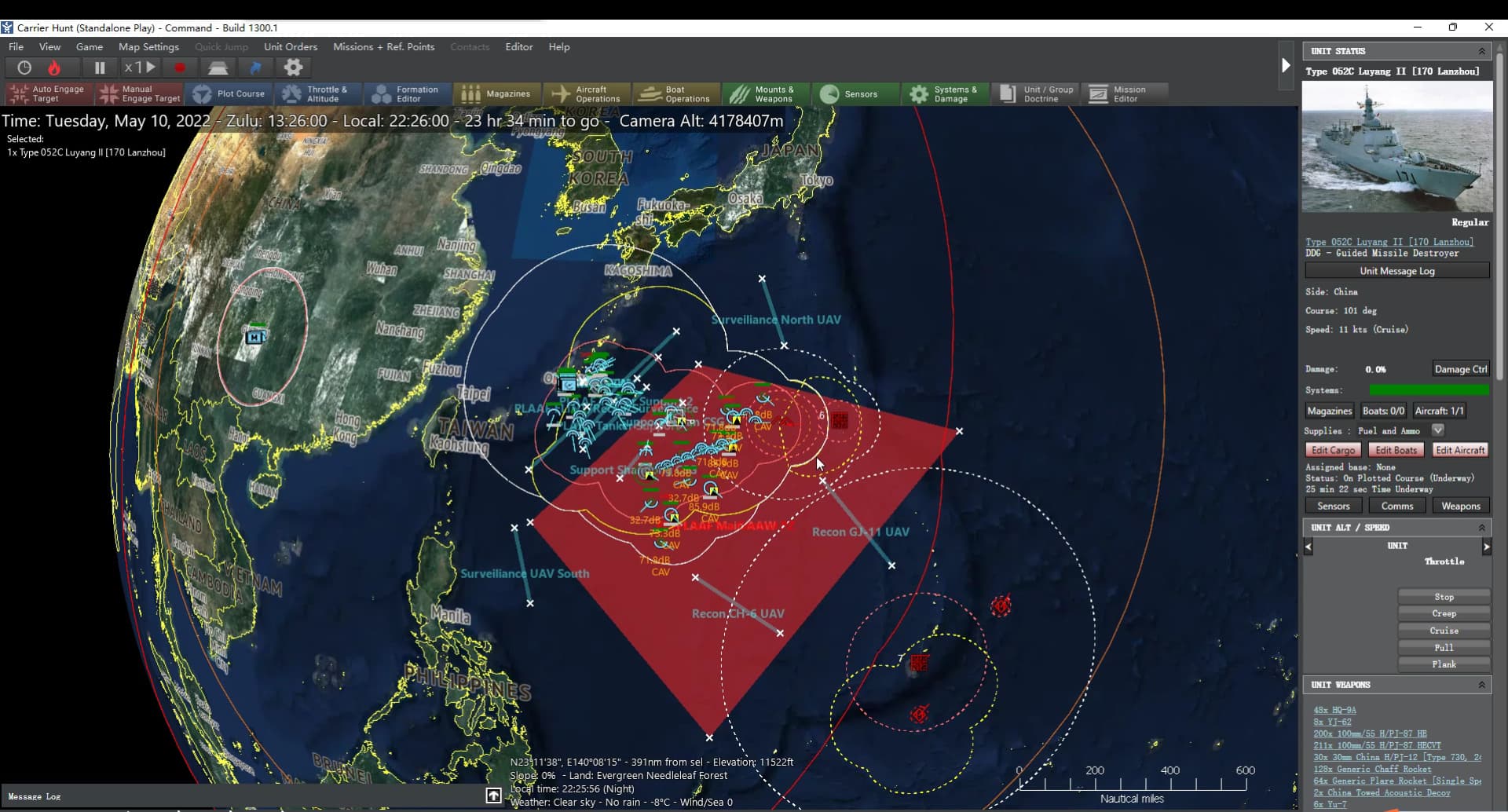Click the Damage Ctrl button
The height and width of the screenshot is (812, 1508).
pyautogui.click(x=1460, y=369)
